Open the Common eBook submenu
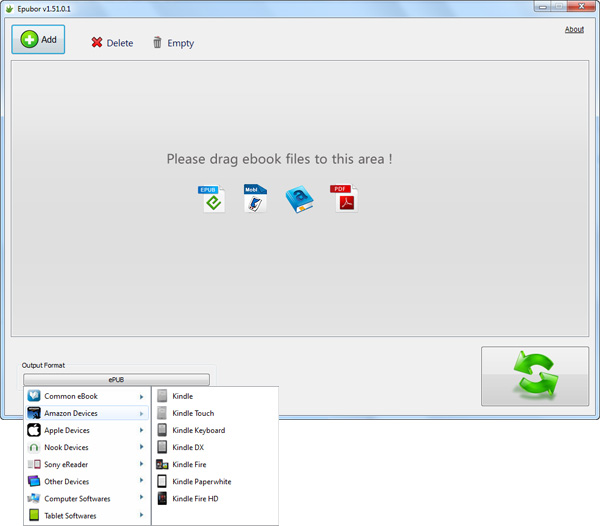The image size is (600, 526). [x=87, y=396]
